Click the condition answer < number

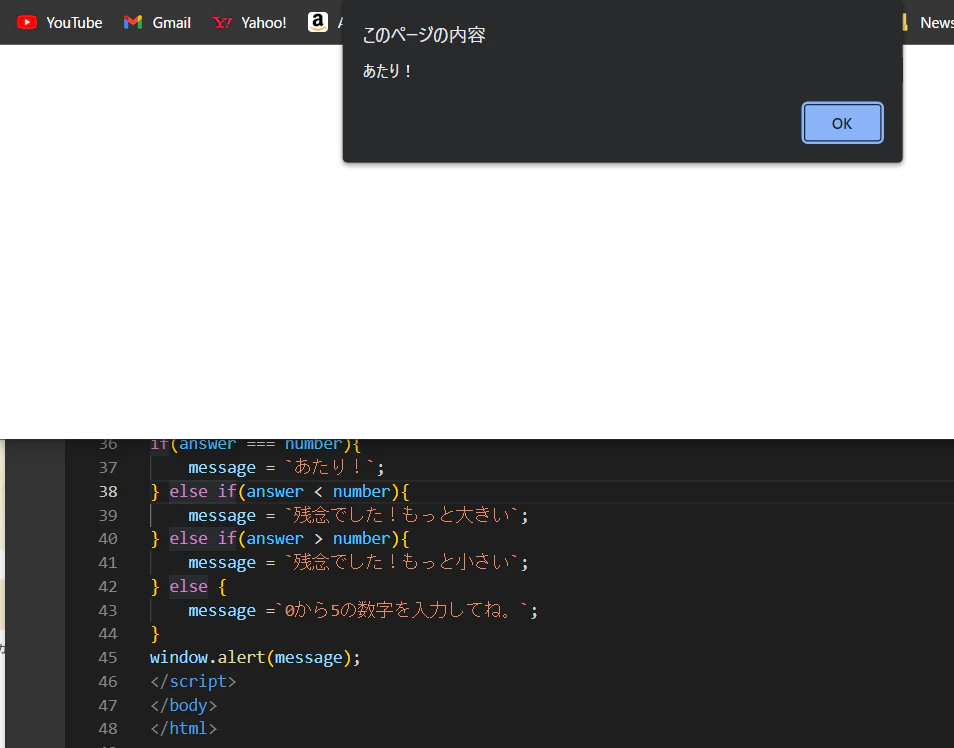coord(318,491)
